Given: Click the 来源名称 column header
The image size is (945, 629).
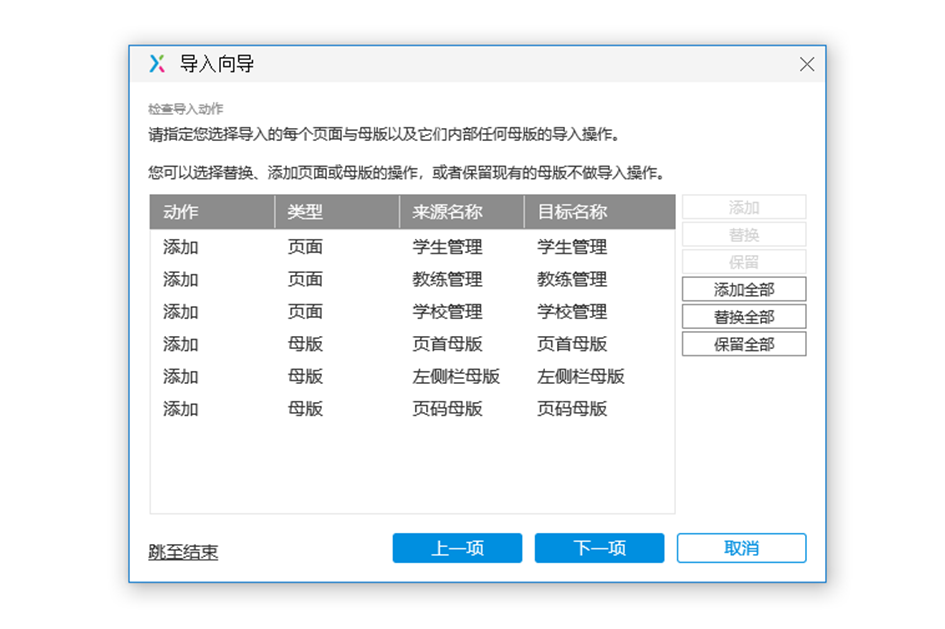Looking at the screenshot, I should (462, 211).
